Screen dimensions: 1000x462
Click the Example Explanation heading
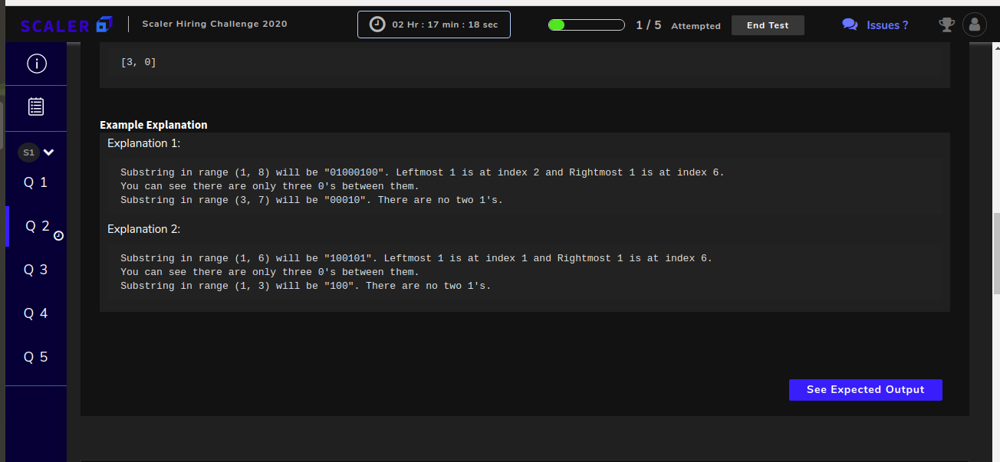coord(154,125)
